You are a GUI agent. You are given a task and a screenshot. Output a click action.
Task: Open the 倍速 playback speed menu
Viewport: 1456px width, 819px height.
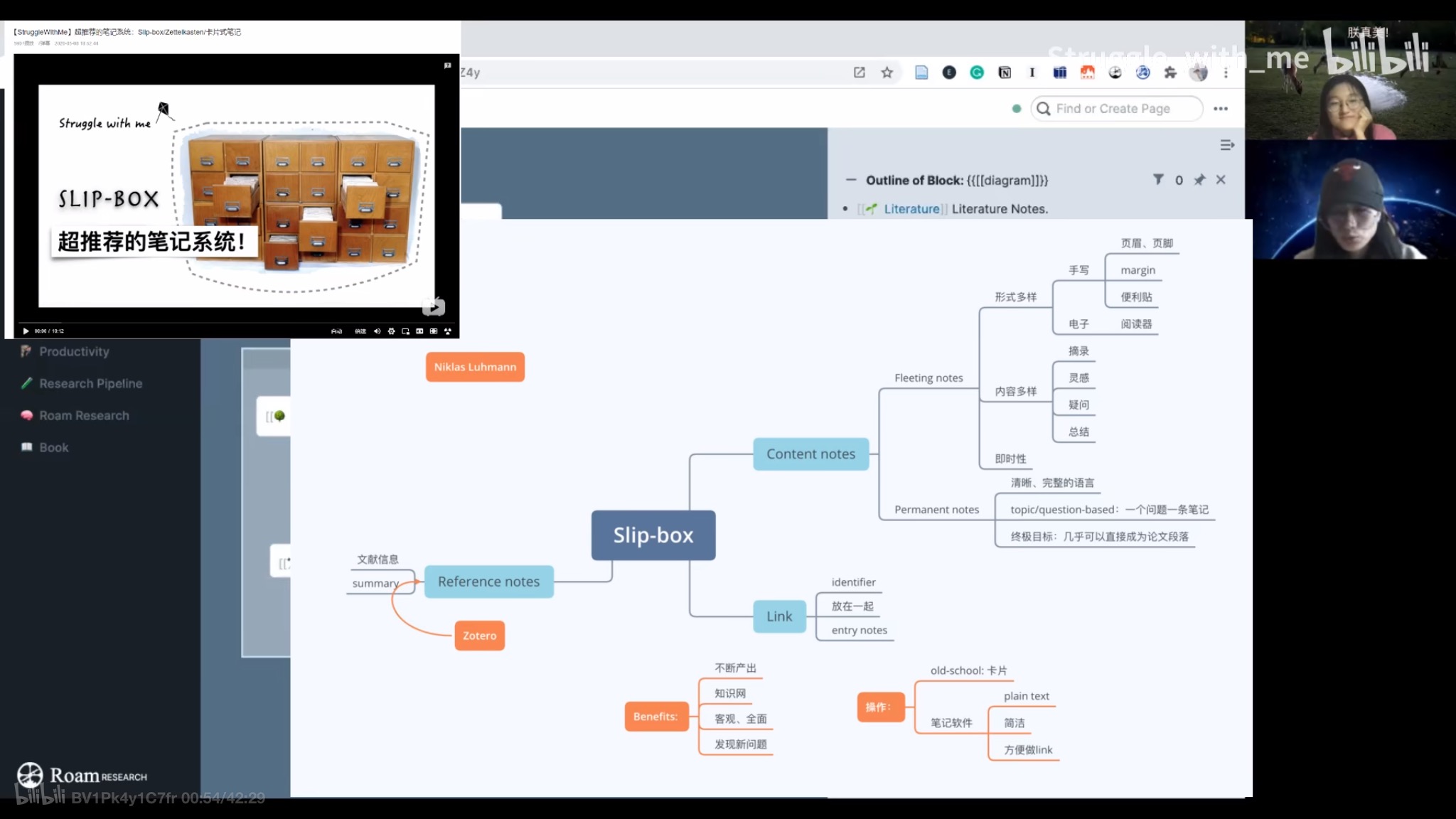point(360,331)
